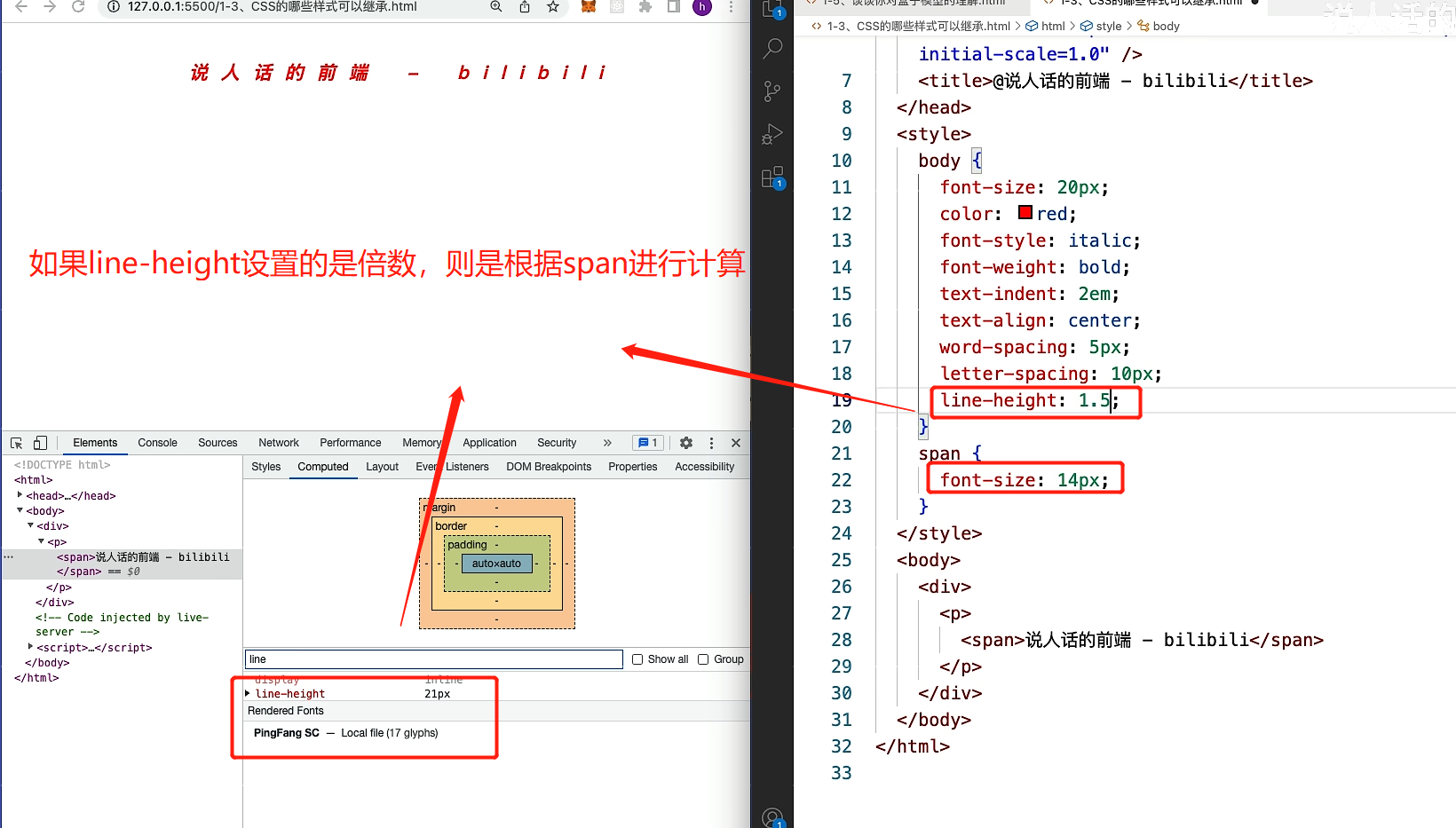
Task: Open VS Code Search view
Action: coord(772,49)
